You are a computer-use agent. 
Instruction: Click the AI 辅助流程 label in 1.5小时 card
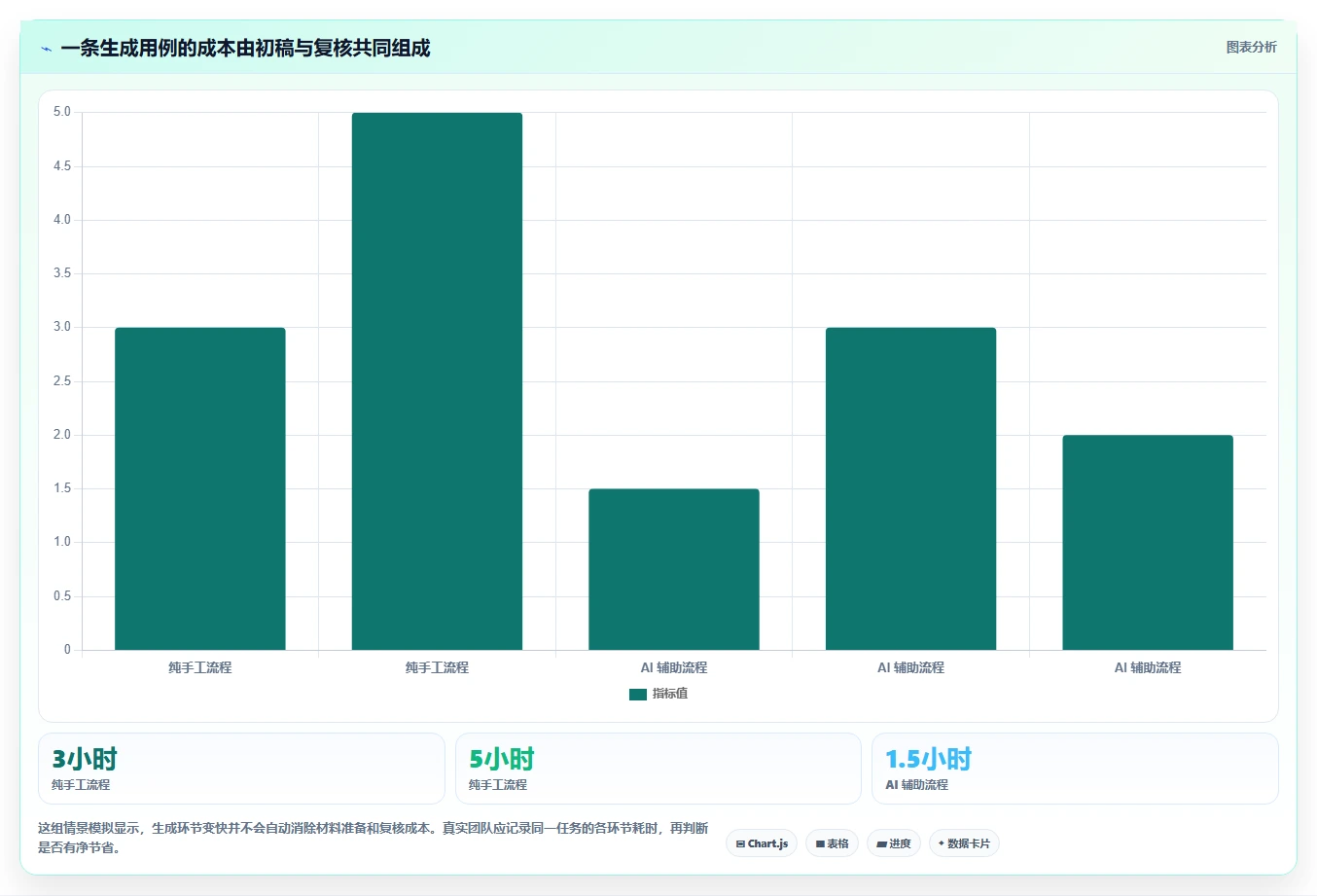point(916,784)
